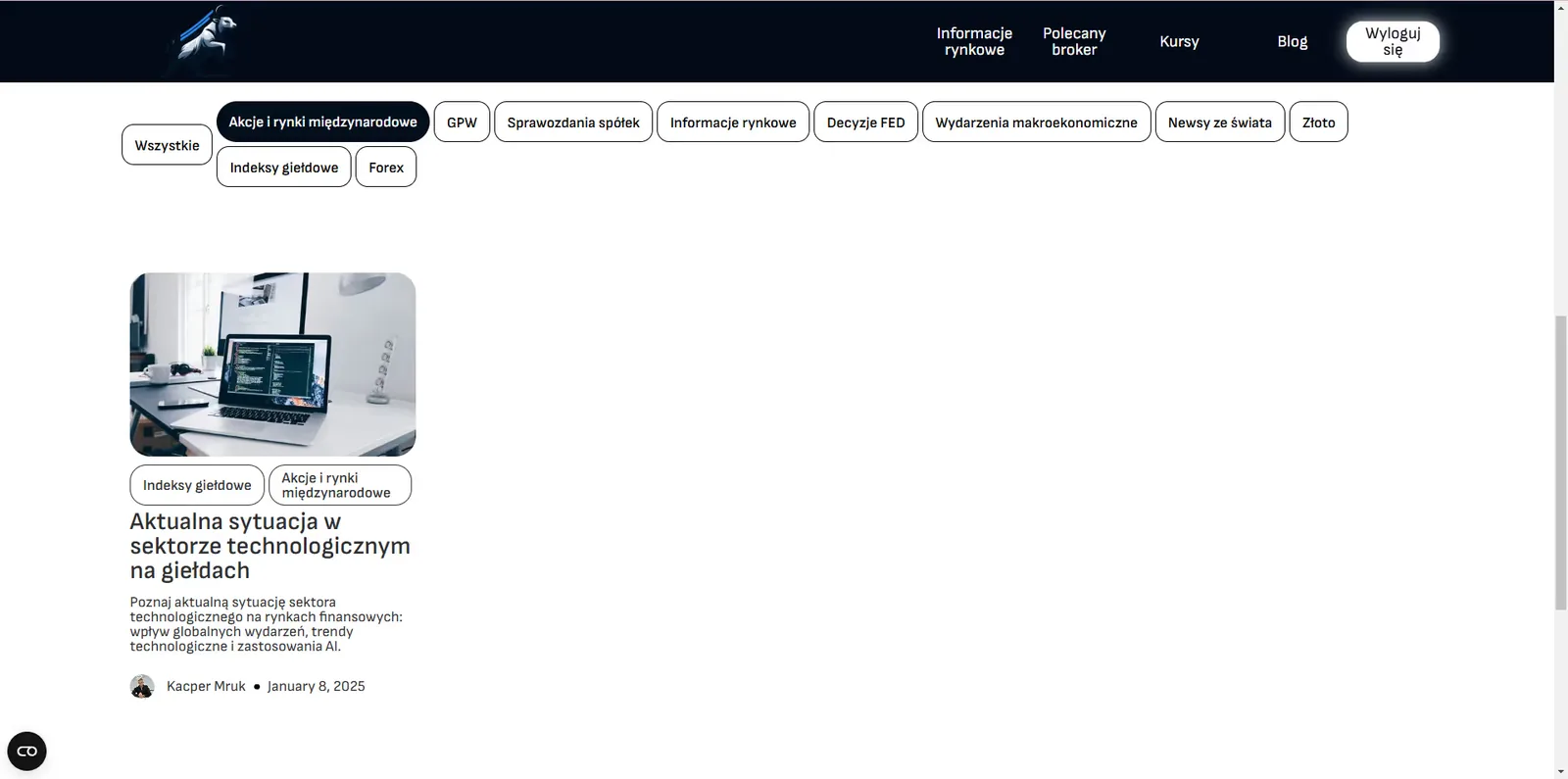The height and width of the screenshot is (779, 1568).
Task: Open Informacje rynkowe navigation menu
Action: click(974, 41)
